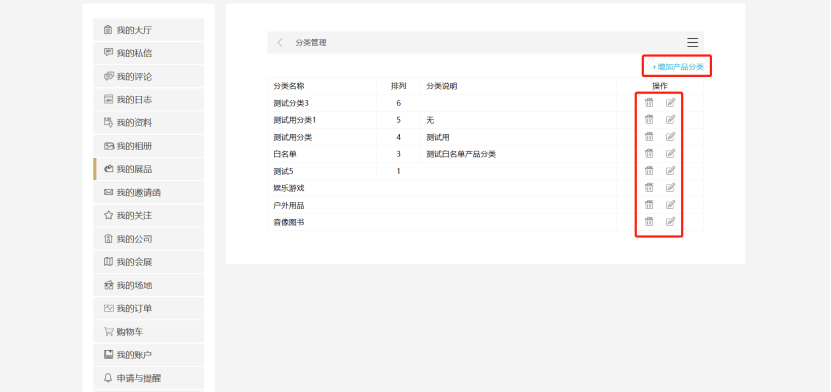Viewport: 831px width, 392px height.
Task: Edit the 音像图书 category
Action: (670, 221)
